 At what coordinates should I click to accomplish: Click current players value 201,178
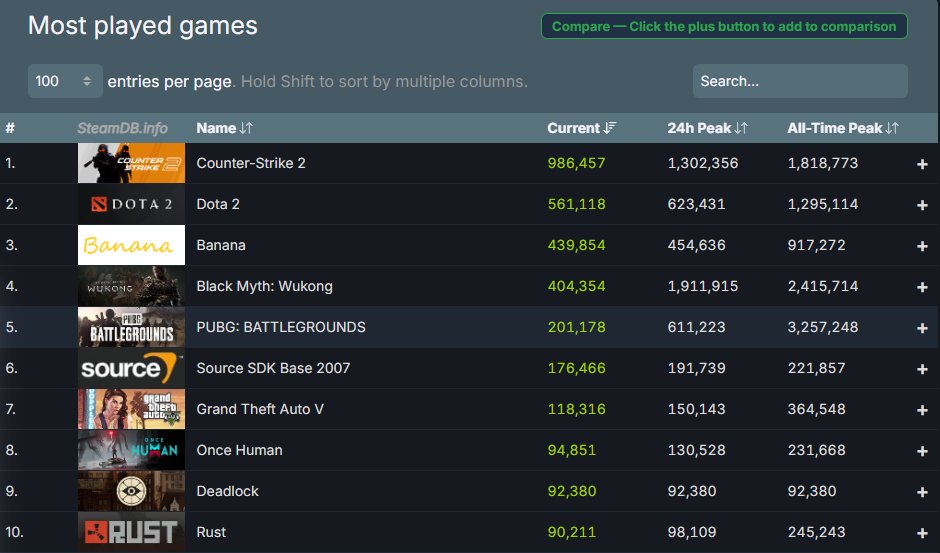click(x=576, y=327)
